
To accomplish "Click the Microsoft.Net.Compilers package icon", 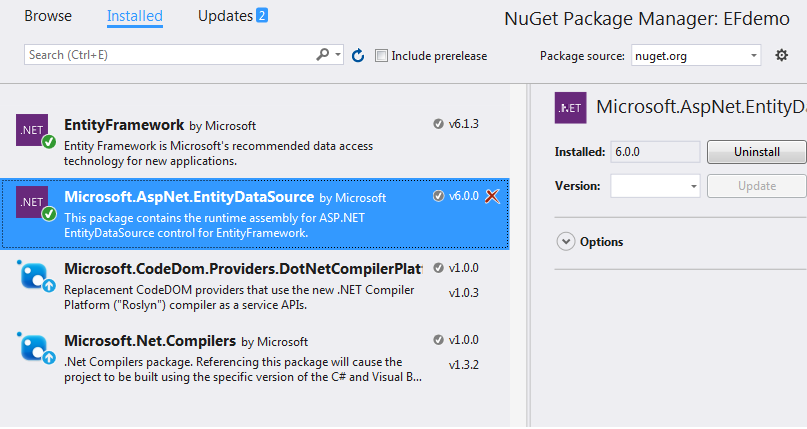I will pyautogui.click(x=35, y=349).
